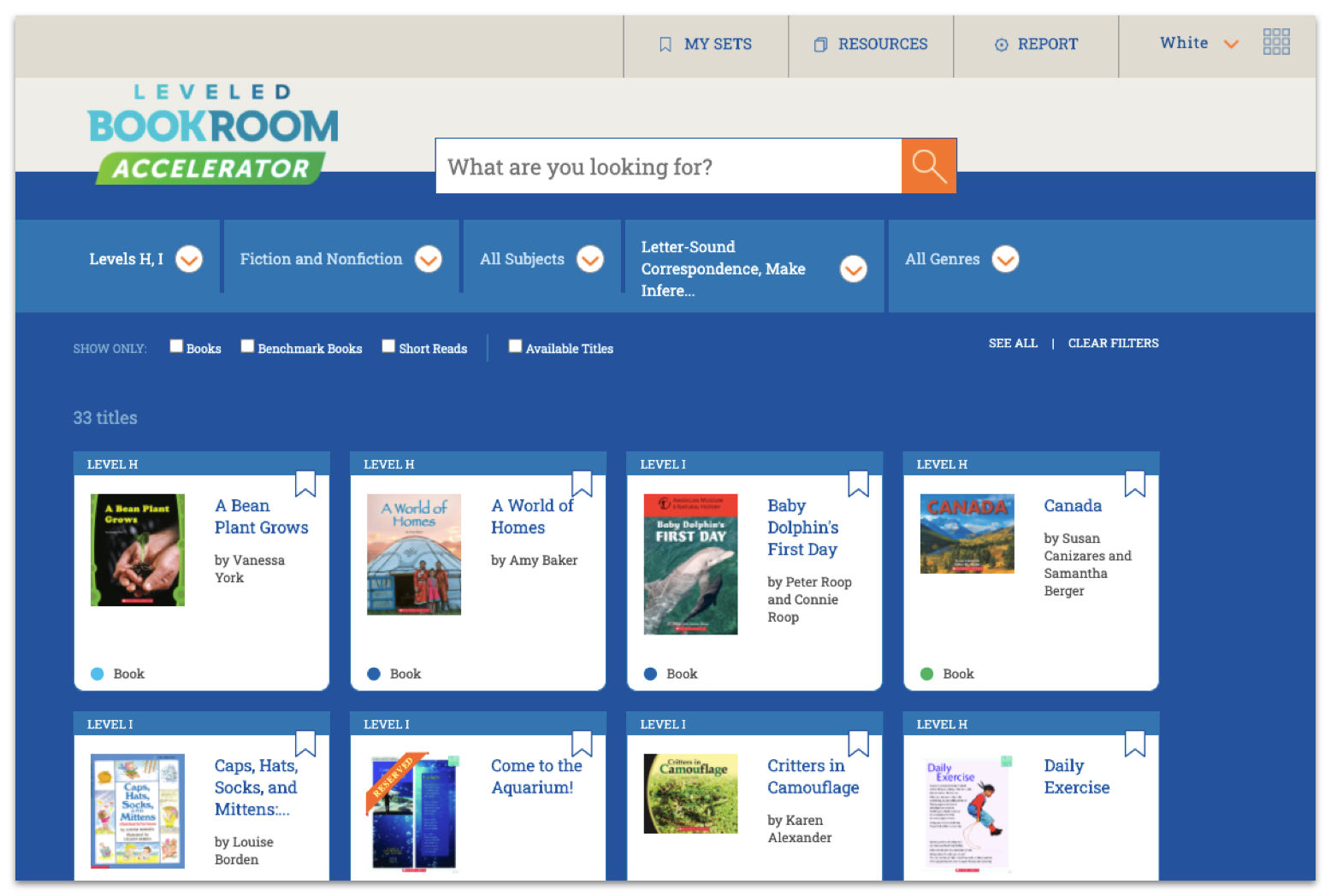Bookmark the Critters in Camouflage card
The height and width of the screenshot is (896, 1331).
point(858,743)
